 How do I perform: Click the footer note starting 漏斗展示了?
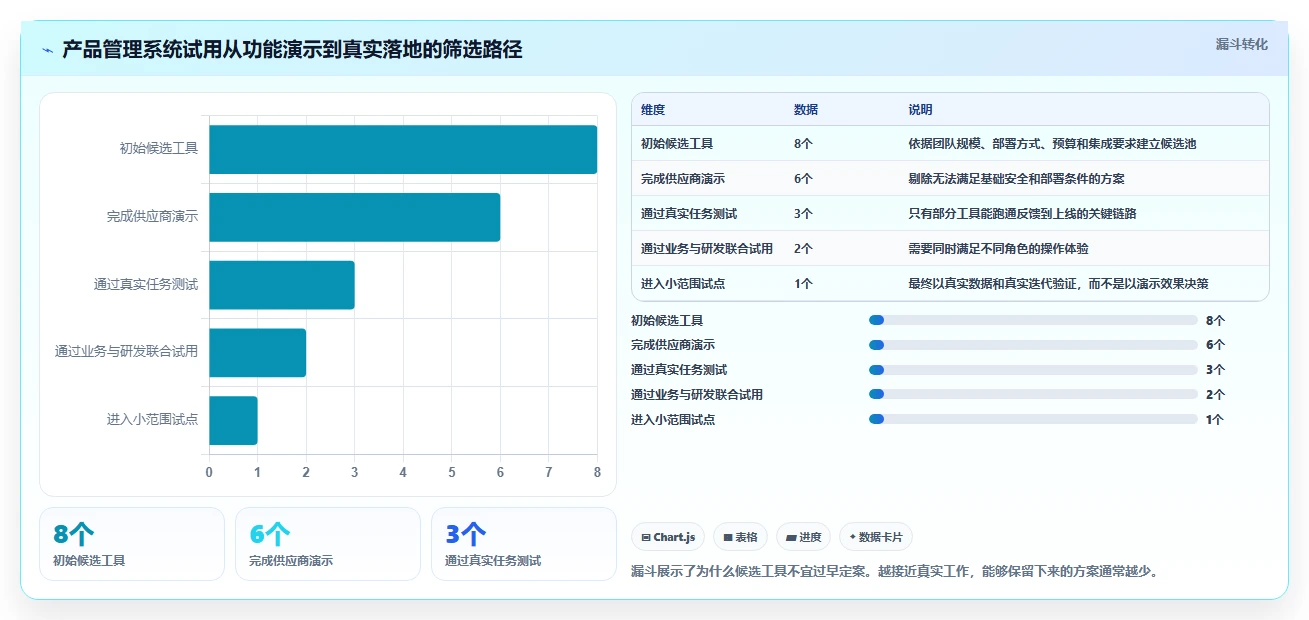click(895, 572)
